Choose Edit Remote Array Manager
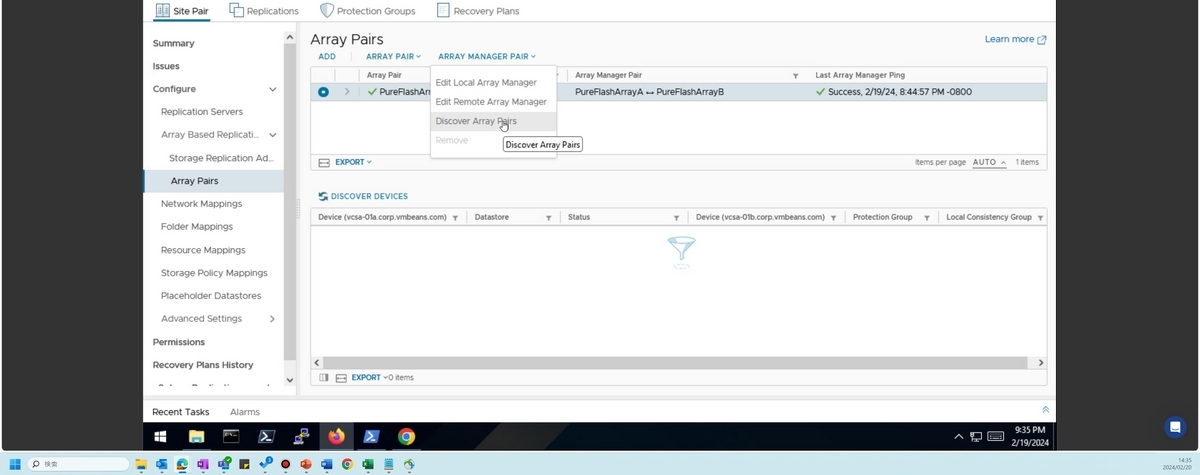 click(x=491, y=101)
